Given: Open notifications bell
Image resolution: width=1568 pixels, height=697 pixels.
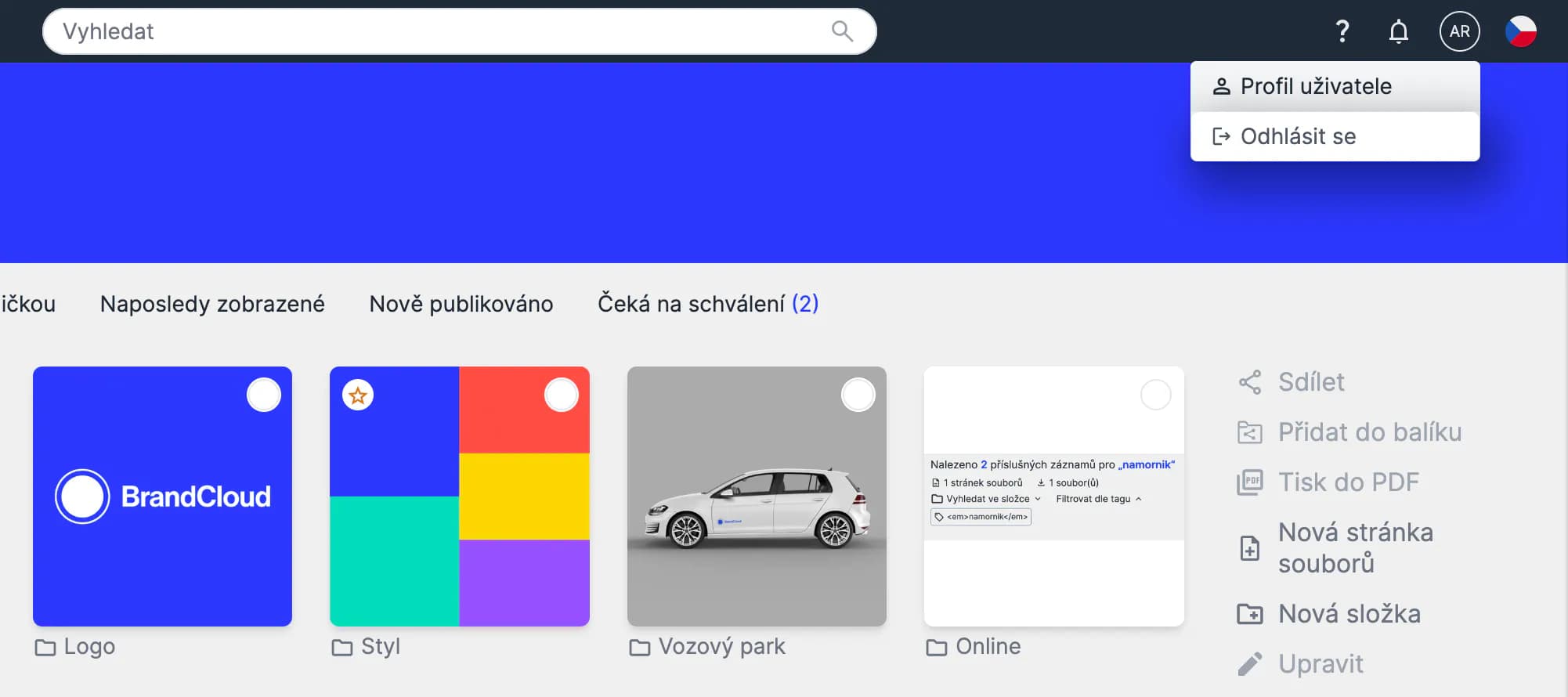Looking at the screenshot, I should point(1398,31).
